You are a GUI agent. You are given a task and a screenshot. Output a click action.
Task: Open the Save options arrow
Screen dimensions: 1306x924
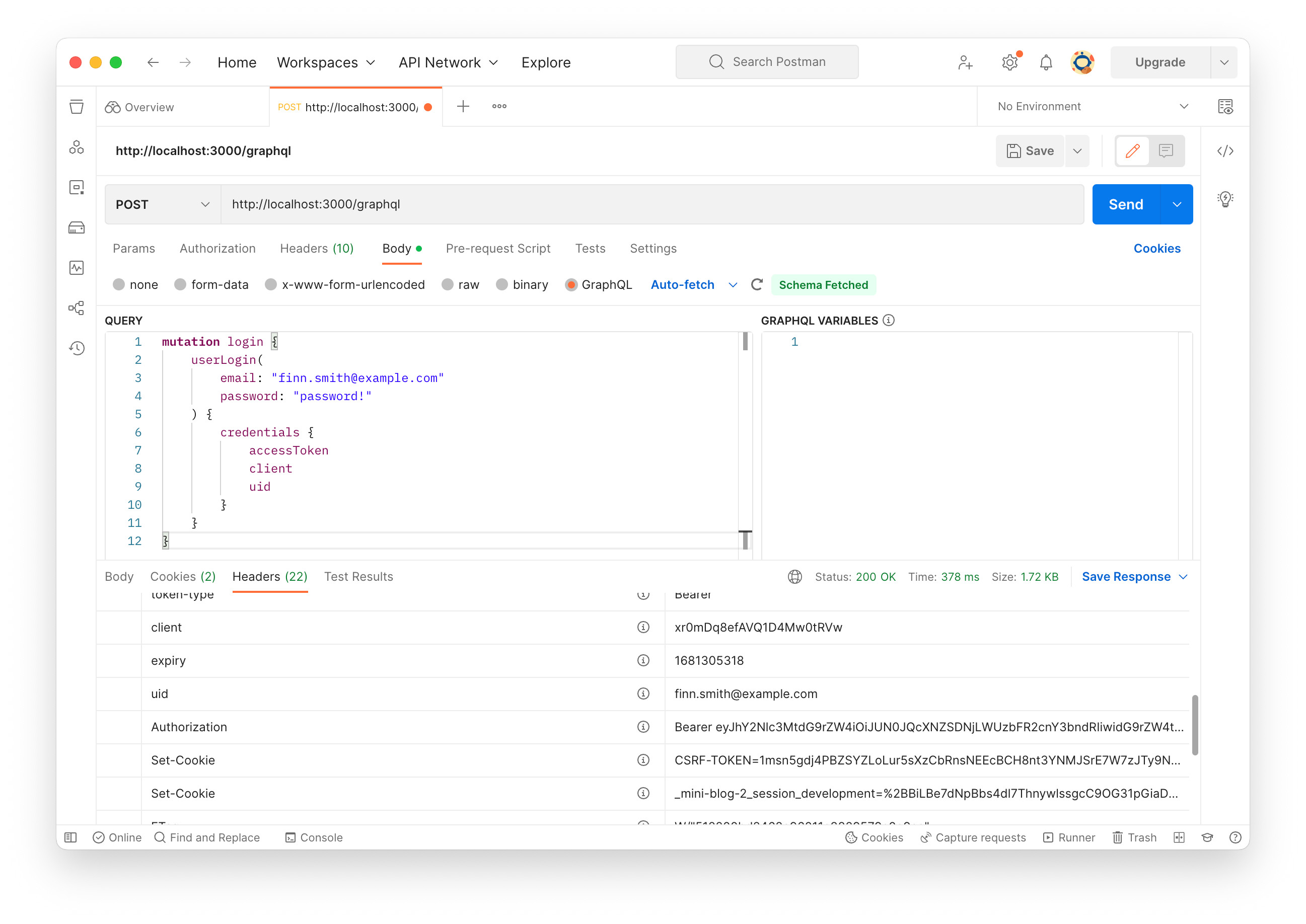click(x=1076, y=151)
